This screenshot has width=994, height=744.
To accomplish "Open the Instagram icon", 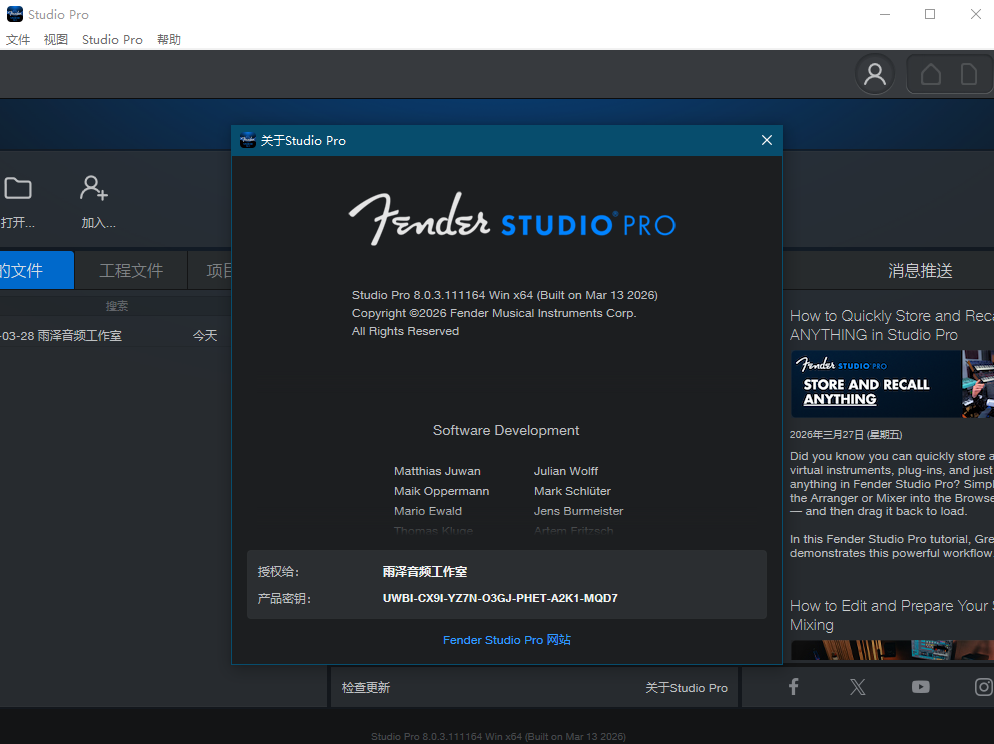I will coord(983,687).
